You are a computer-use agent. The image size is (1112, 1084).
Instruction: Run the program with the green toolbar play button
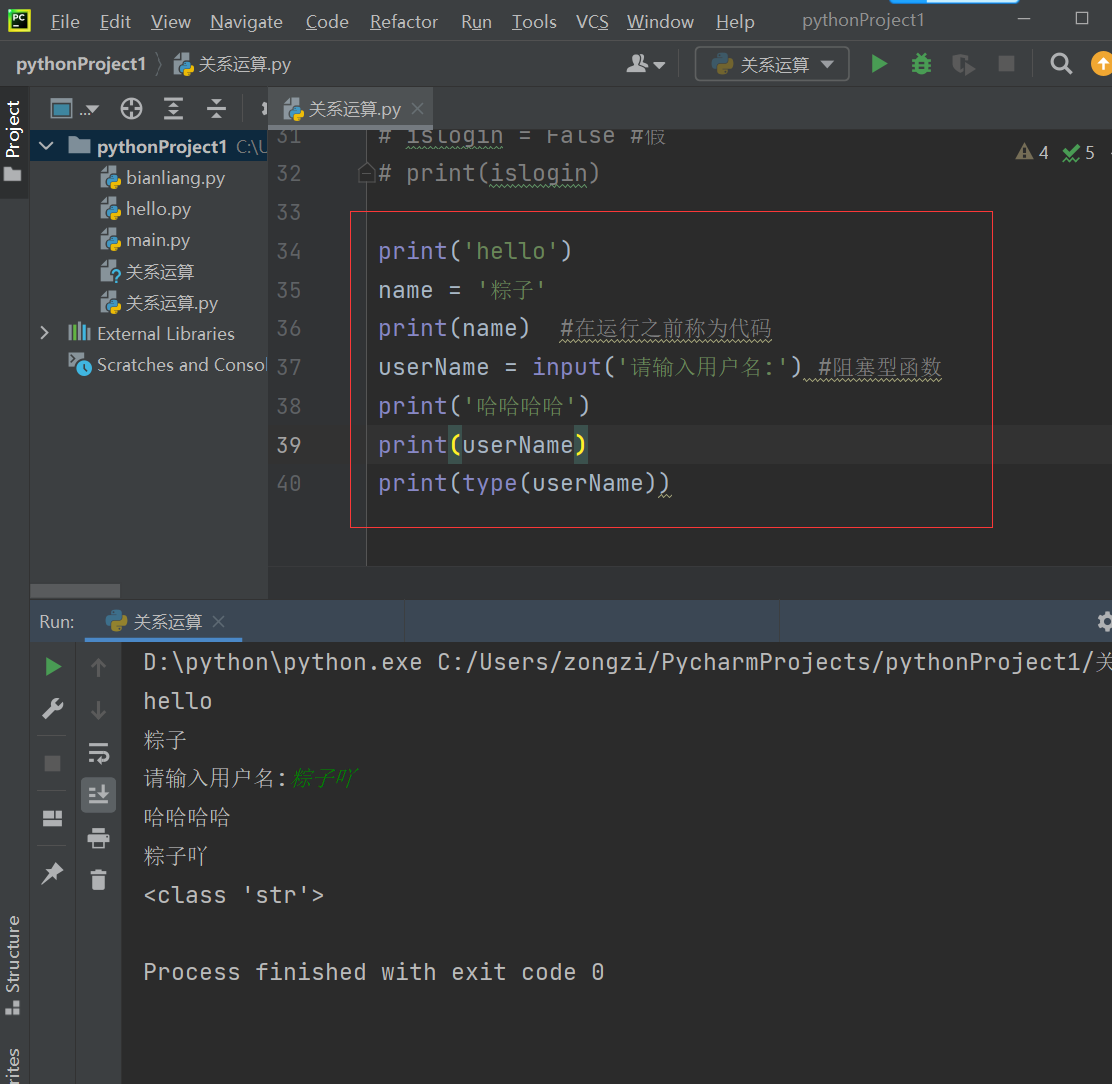879,64
